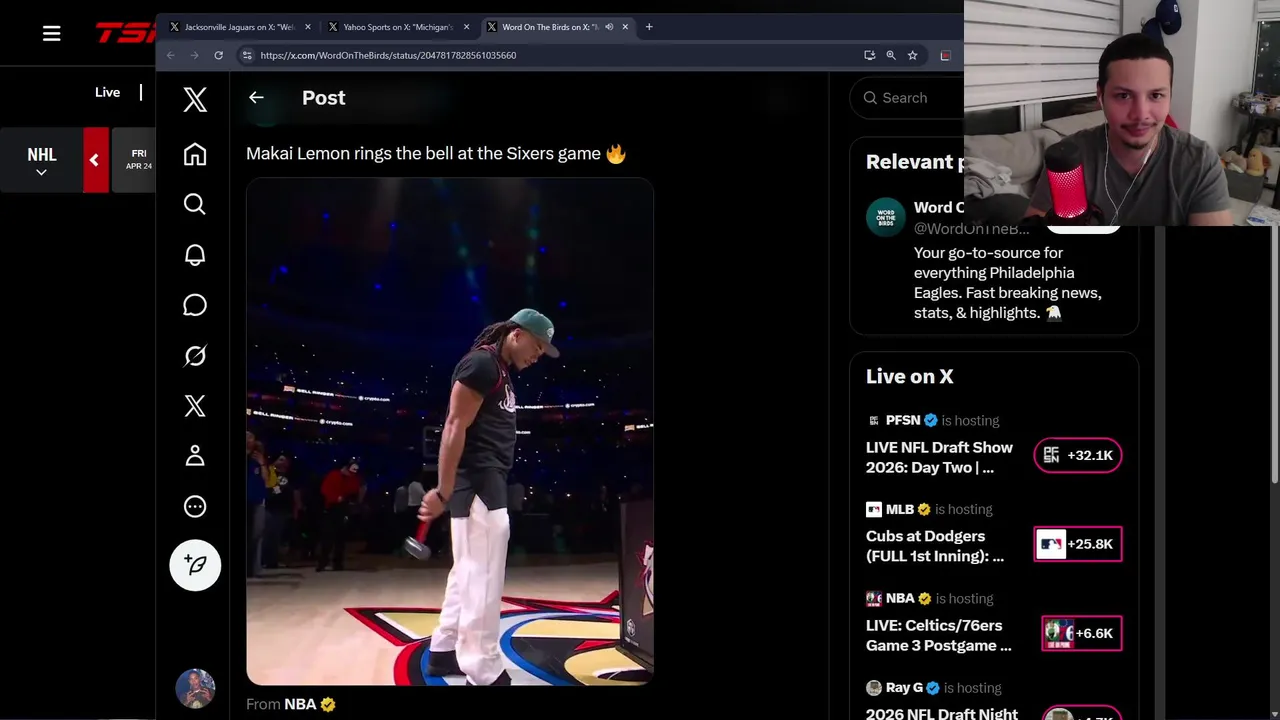This screenshot has width=1280, height=720.
Task: Join NBA live stream +6.6K button
Action: click(x=1081, y=633)
